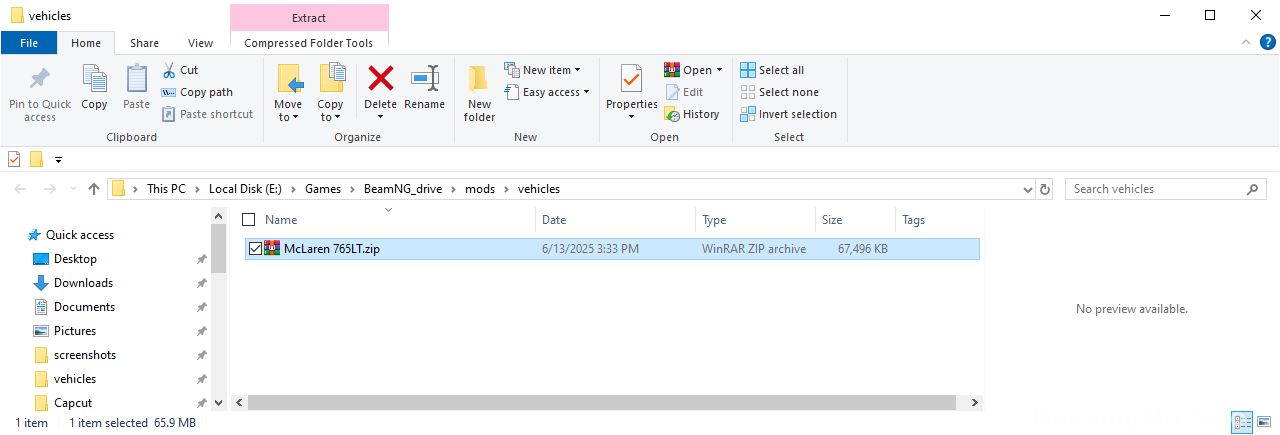Open the screenshots folder in Quick access
Image resolution: width=1280 pixels, height=435 pixels.
click(85, 355)
